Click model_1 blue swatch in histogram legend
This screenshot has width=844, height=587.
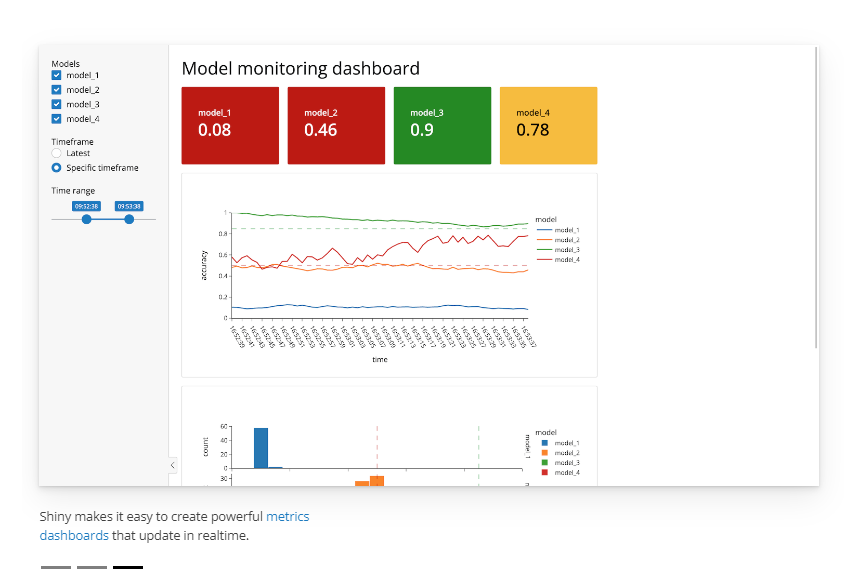point(545,443)
